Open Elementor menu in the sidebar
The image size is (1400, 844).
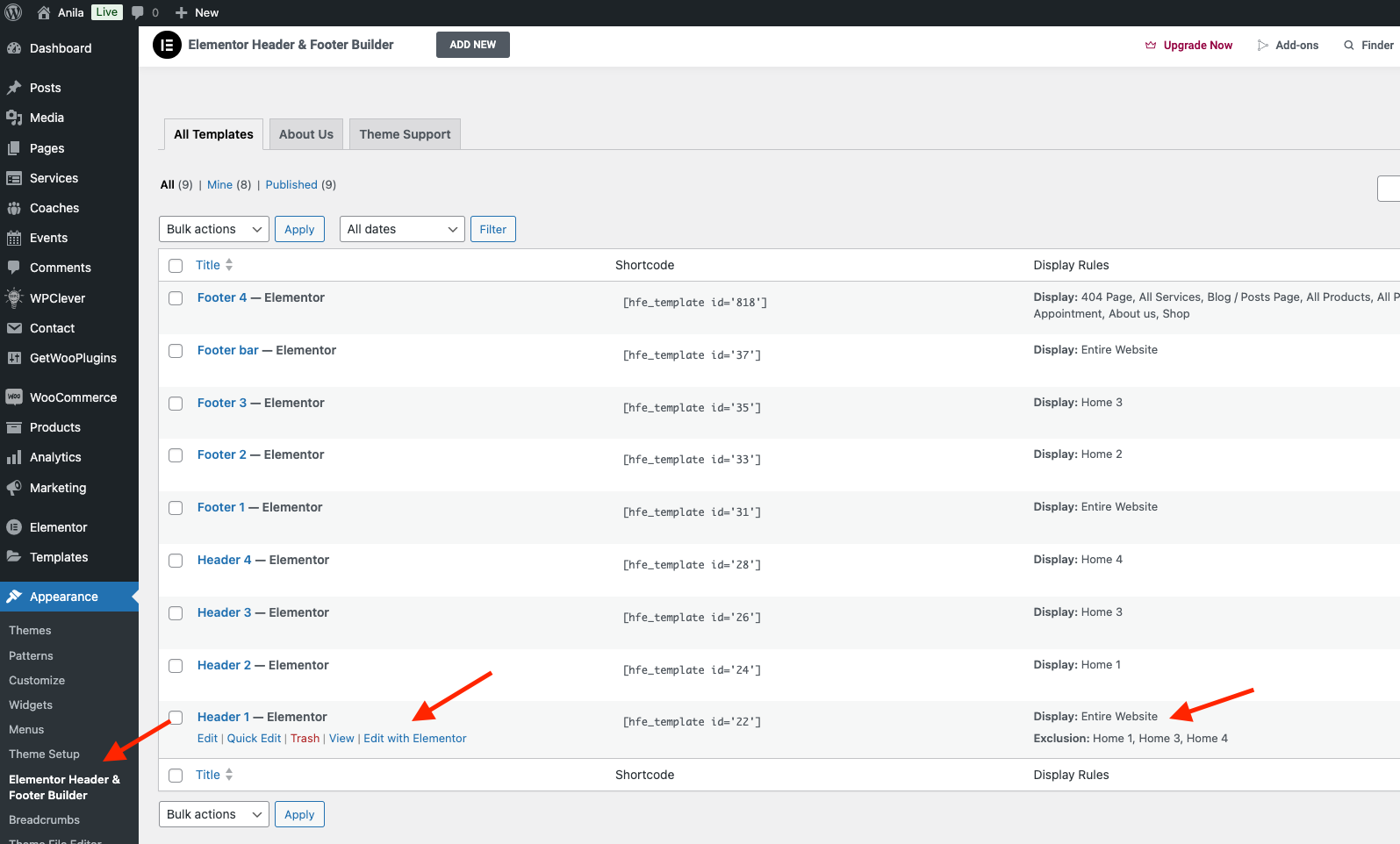[x=58, y=527]
